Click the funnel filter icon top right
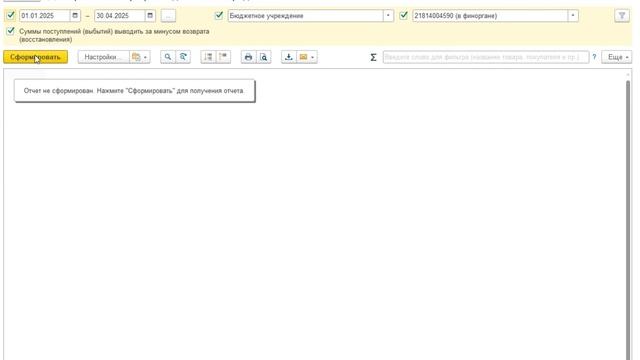The image size is (640, 360). coord(622,16)
